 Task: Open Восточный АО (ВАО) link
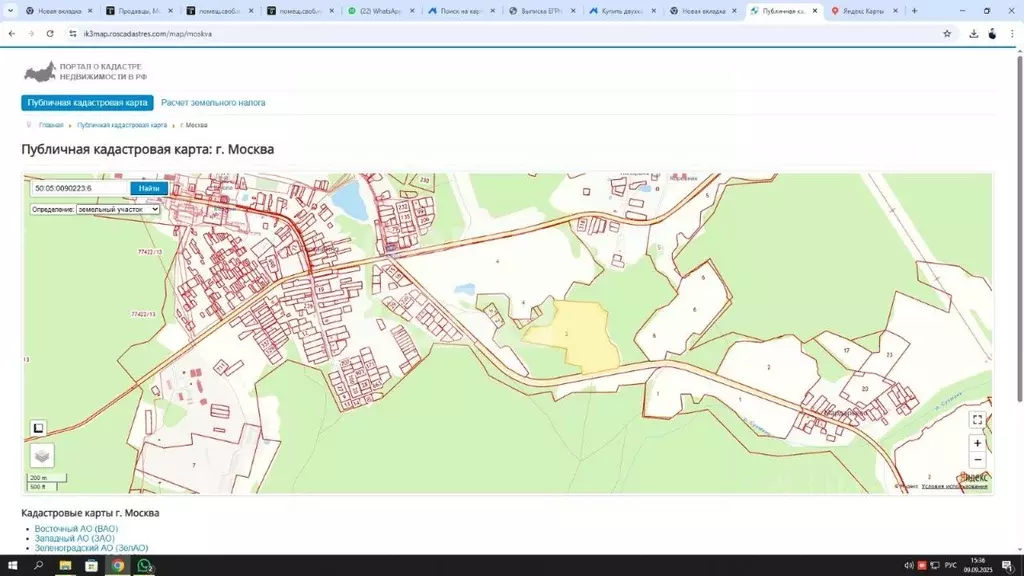pyautogui.click(x=76, y=529)
